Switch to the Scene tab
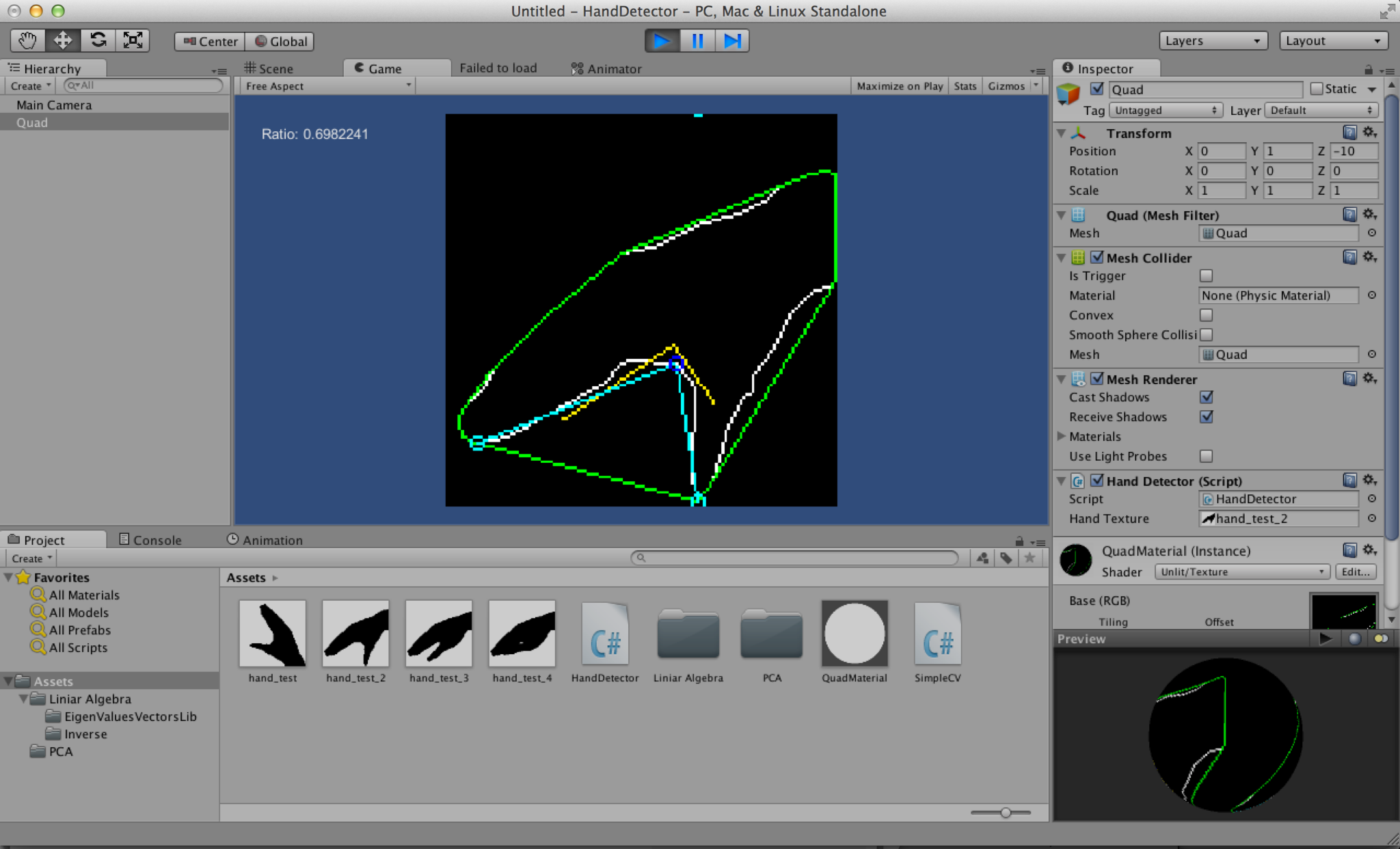 click(269, 68)
